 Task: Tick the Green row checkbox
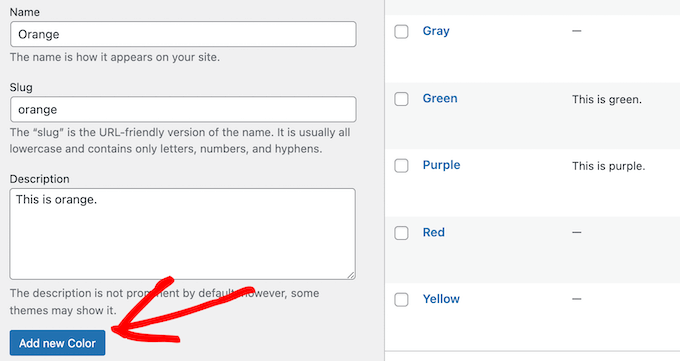pos(401,99)
